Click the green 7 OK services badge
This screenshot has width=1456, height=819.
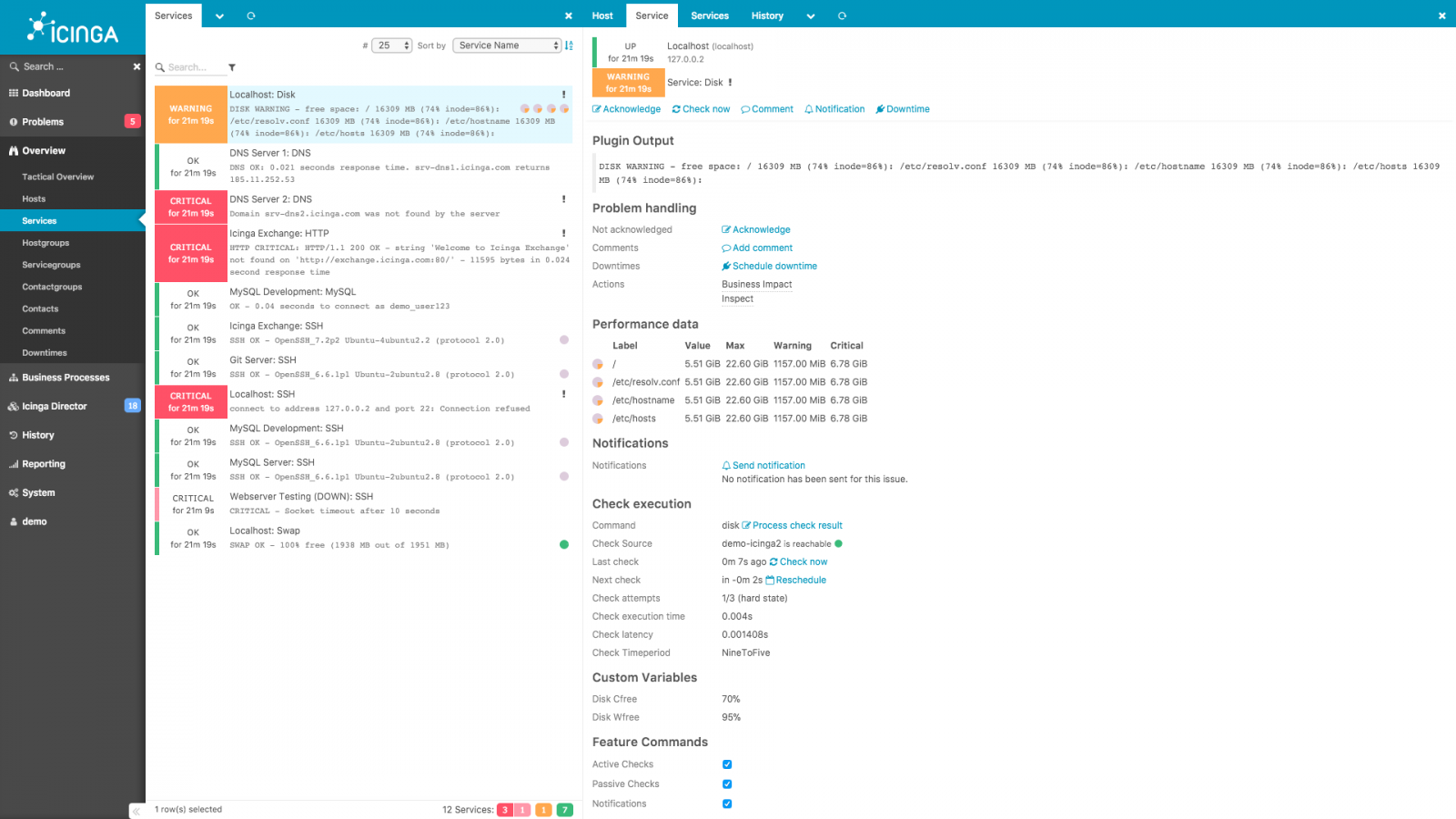pos(565,810)
